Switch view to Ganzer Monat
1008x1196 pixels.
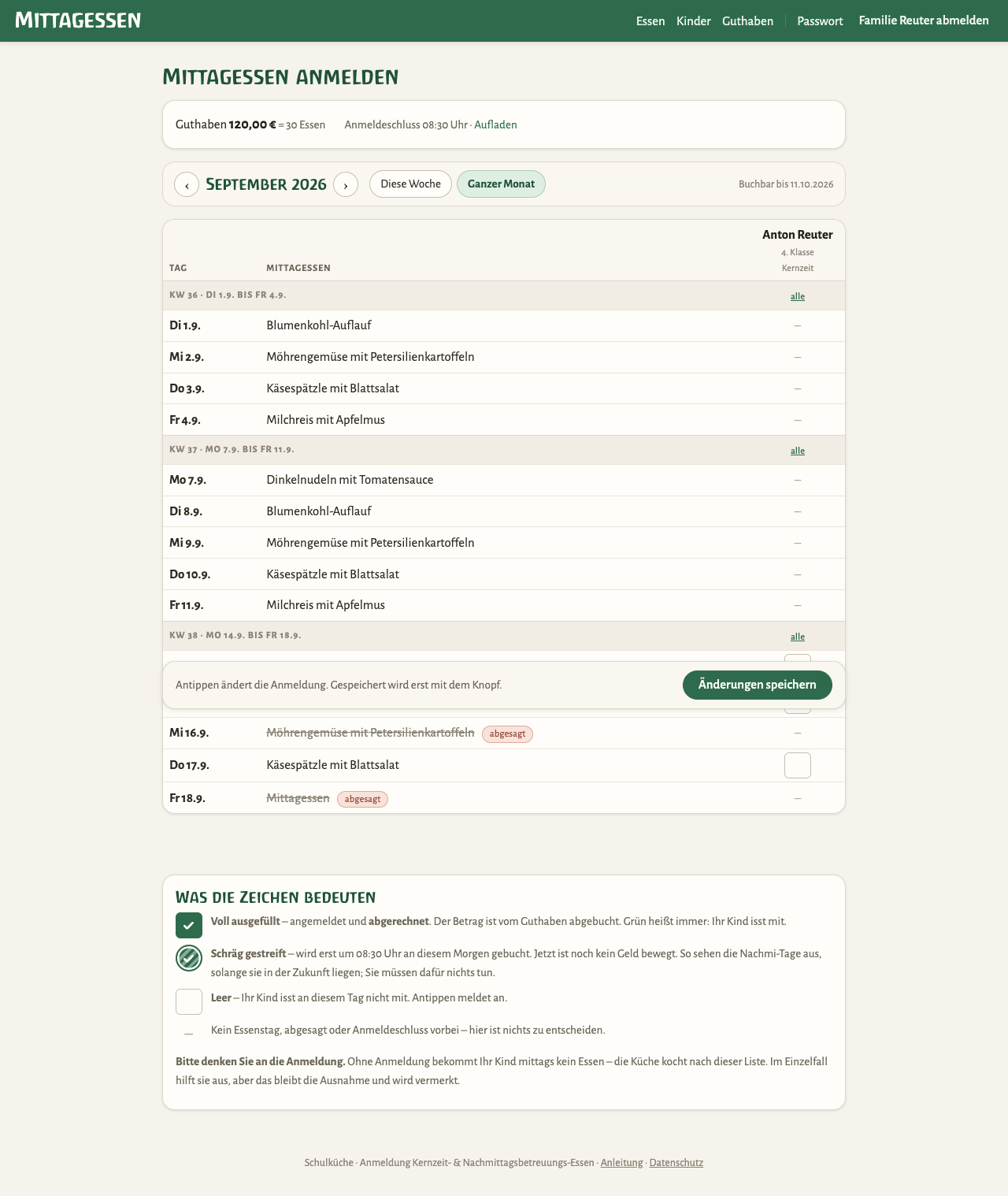501,184
